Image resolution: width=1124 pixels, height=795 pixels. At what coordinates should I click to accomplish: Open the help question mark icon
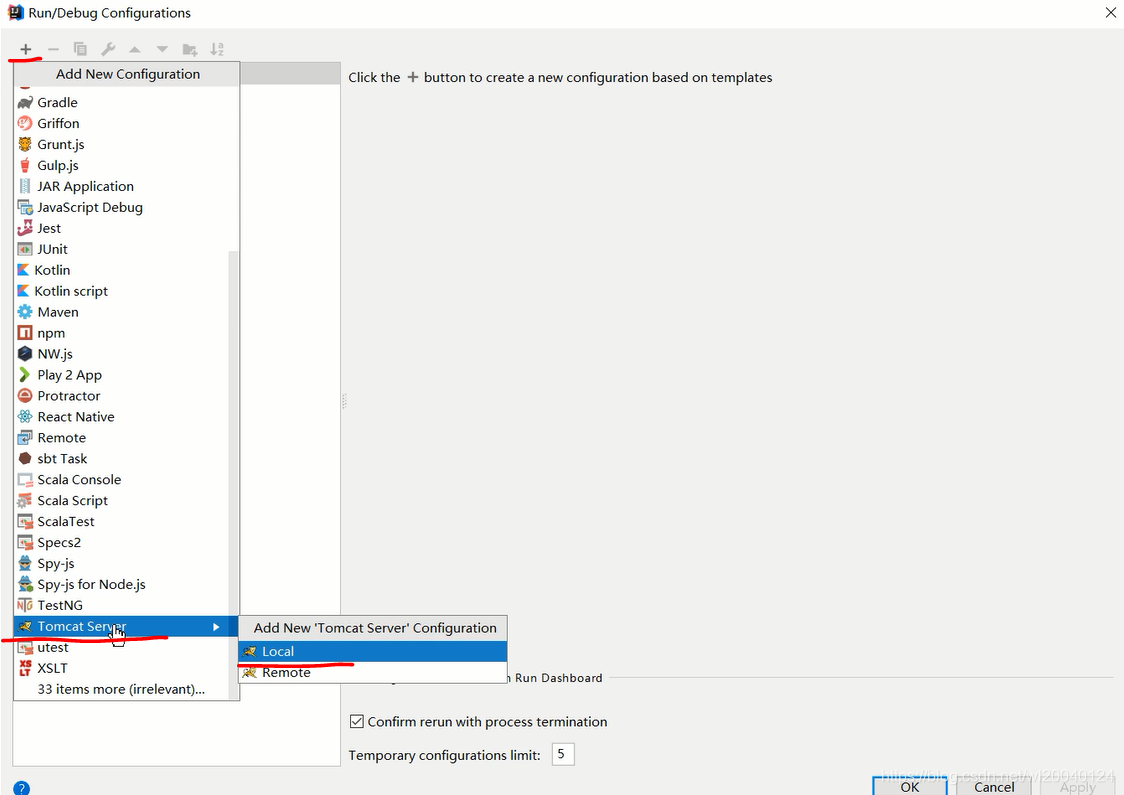[x=22, y=787]
